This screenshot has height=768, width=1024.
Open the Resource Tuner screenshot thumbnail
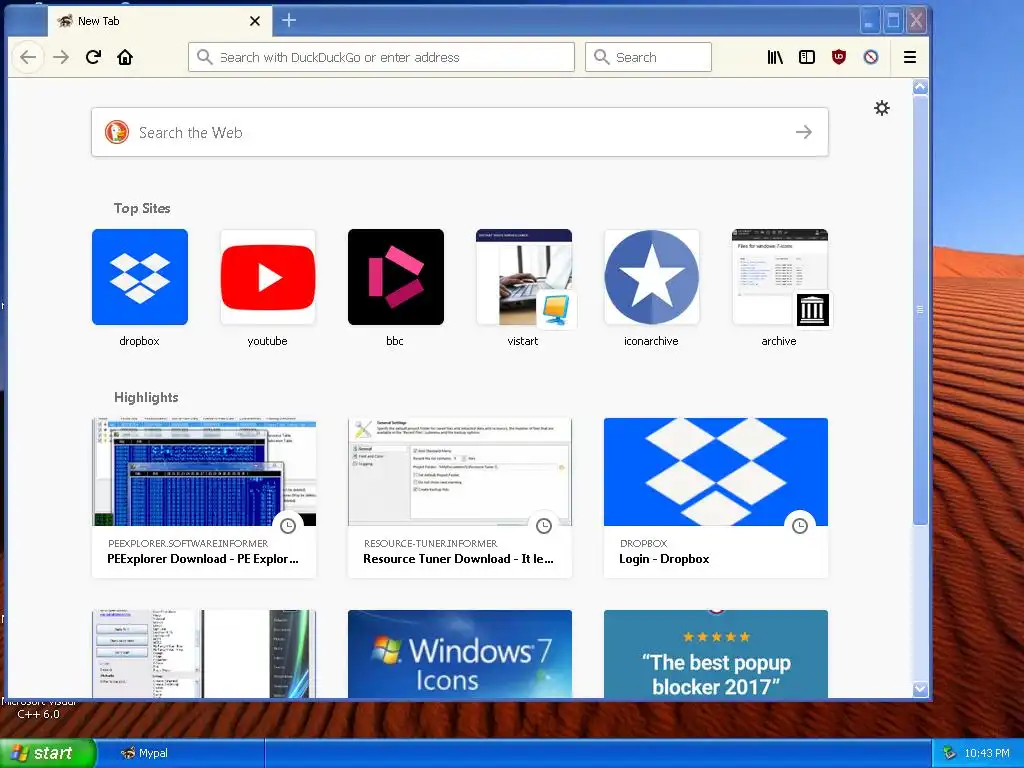coord(460,472)
